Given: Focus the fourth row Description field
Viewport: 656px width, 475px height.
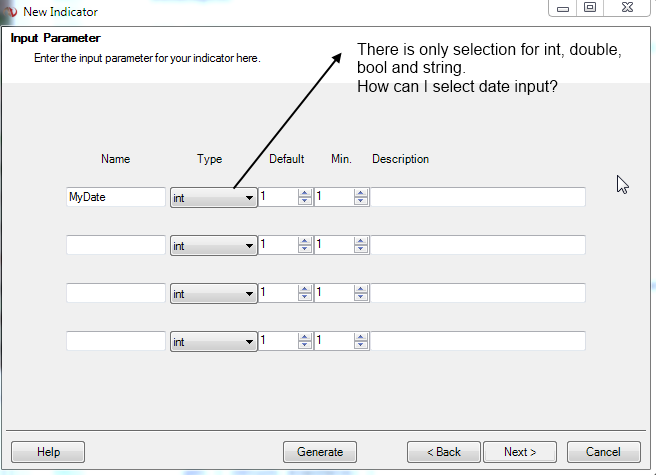Looking at the screenshot, I should coord(478,342).
